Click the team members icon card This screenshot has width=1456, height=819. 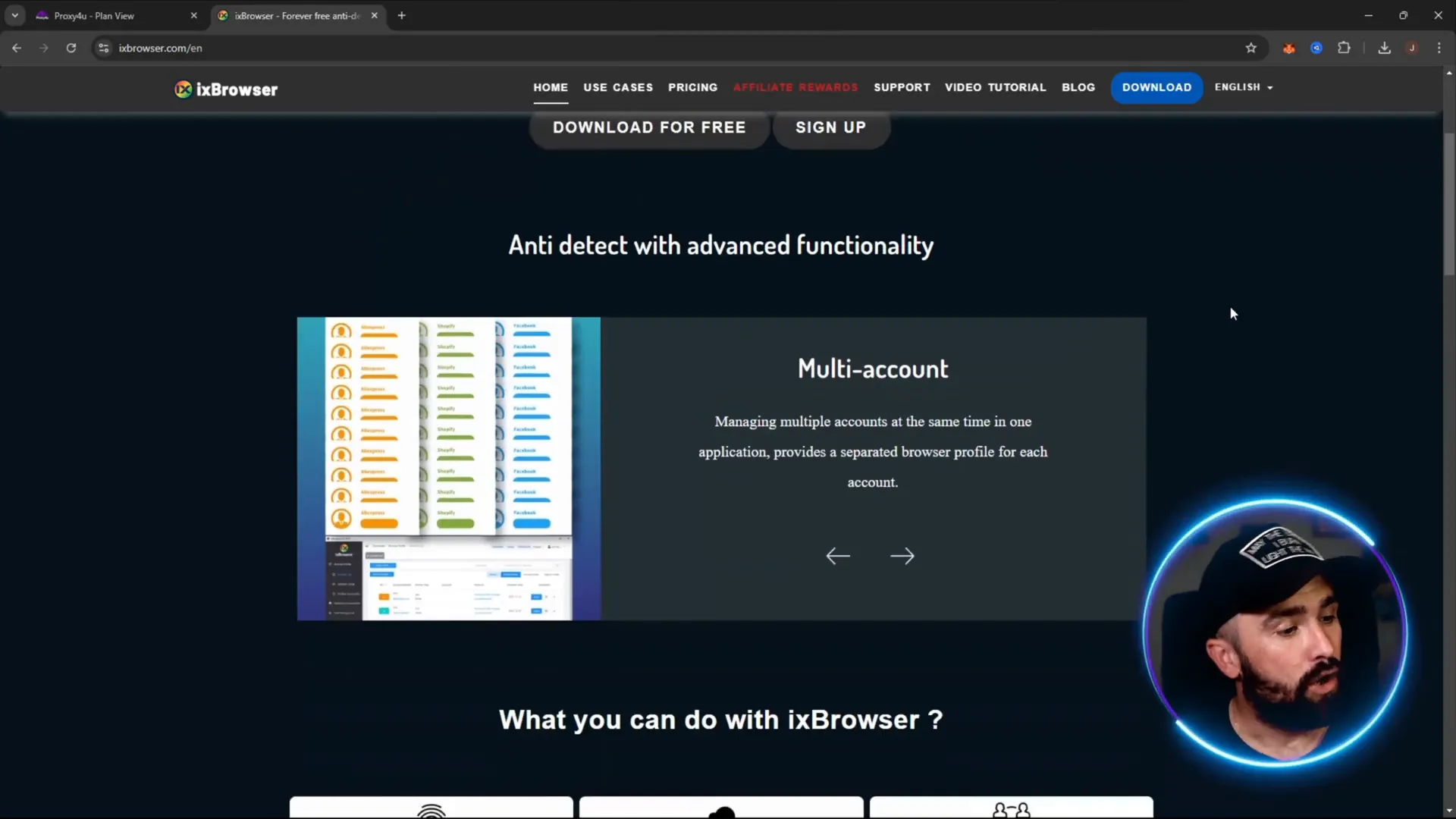(1012, 808)
